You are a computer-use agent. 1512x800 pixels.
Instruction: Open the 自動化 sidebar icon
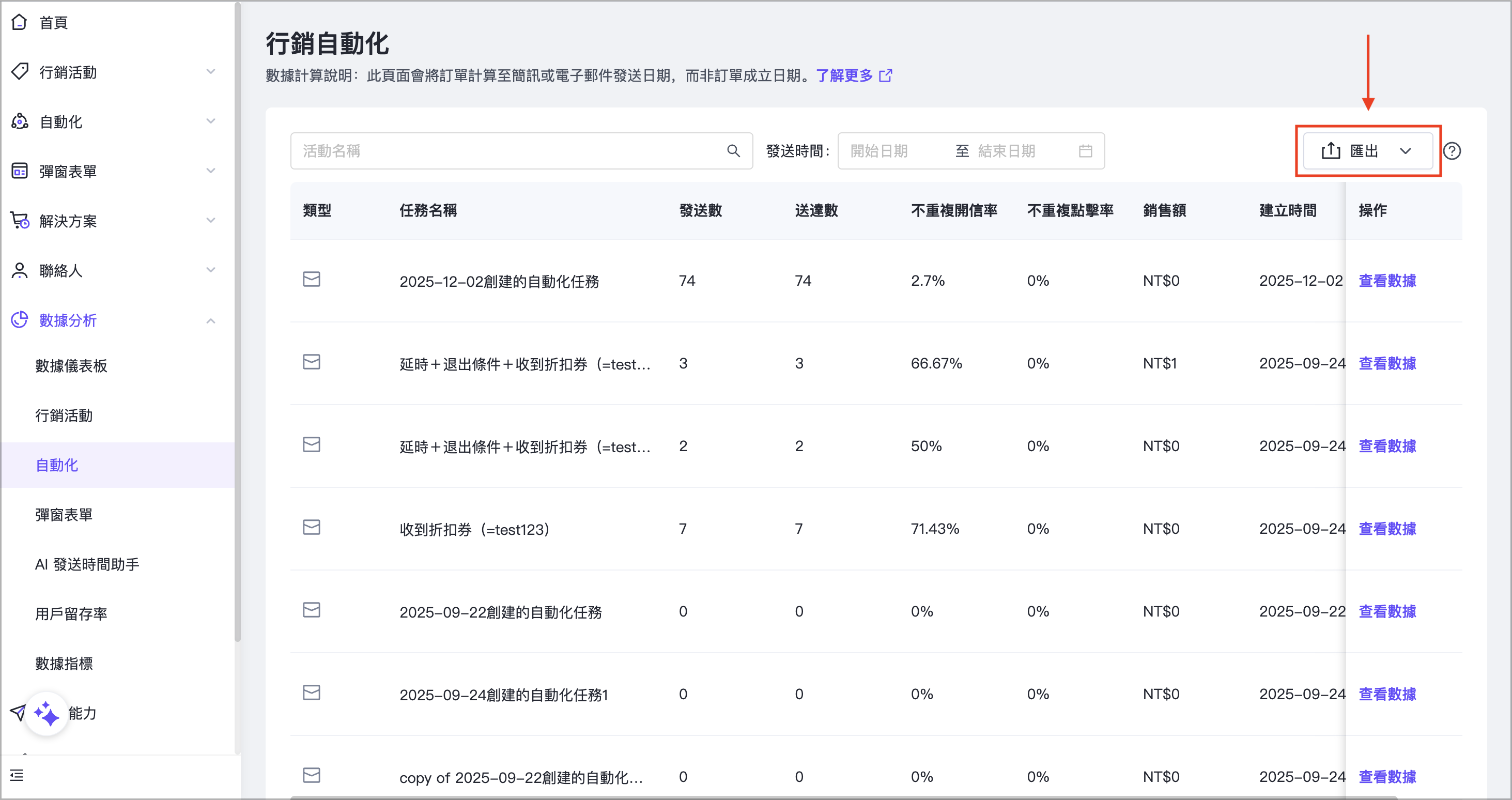(19, 121)
